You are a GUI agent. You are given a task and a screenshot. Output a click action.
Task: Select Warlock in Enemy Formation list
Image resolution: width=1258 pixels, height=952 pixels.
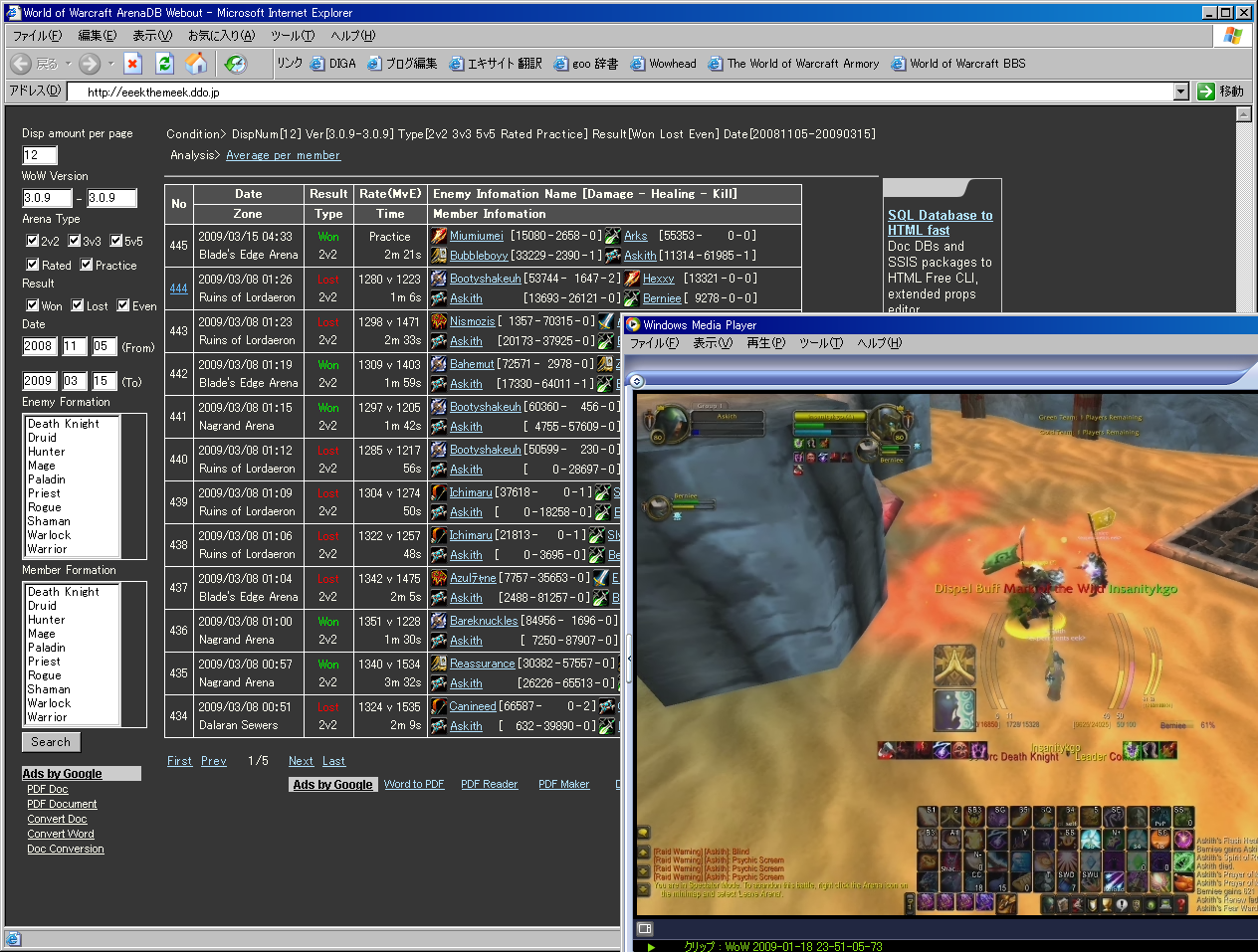[50, 535]
